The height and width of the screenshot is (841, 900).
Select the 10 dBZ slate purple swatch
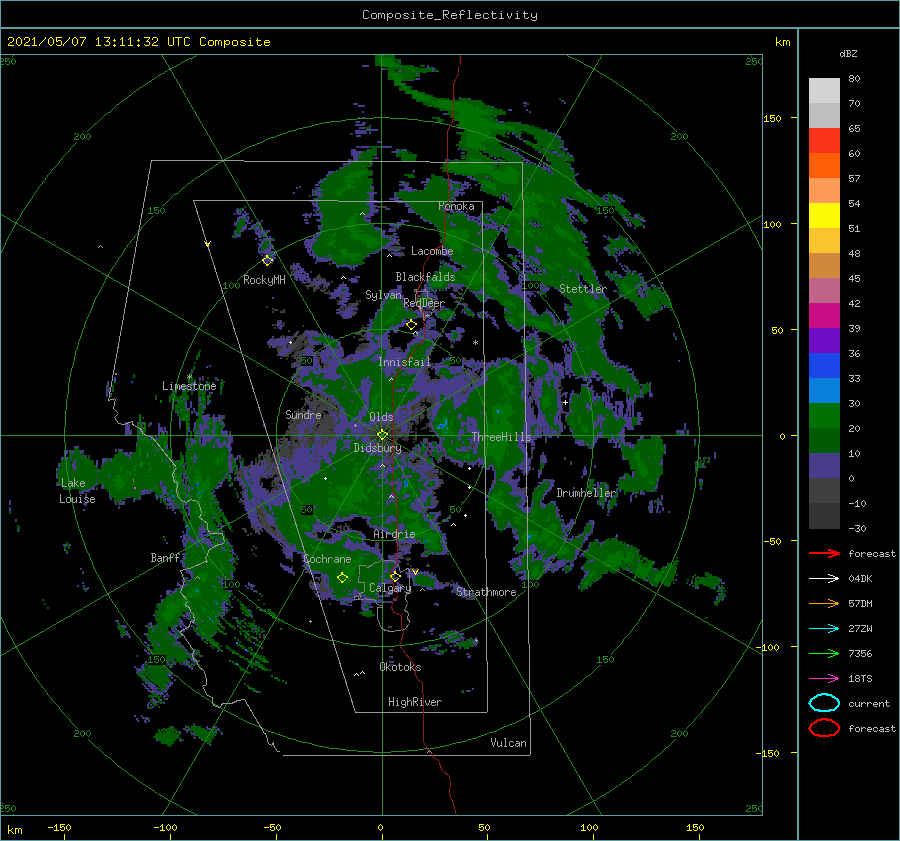tap(824, 466)
